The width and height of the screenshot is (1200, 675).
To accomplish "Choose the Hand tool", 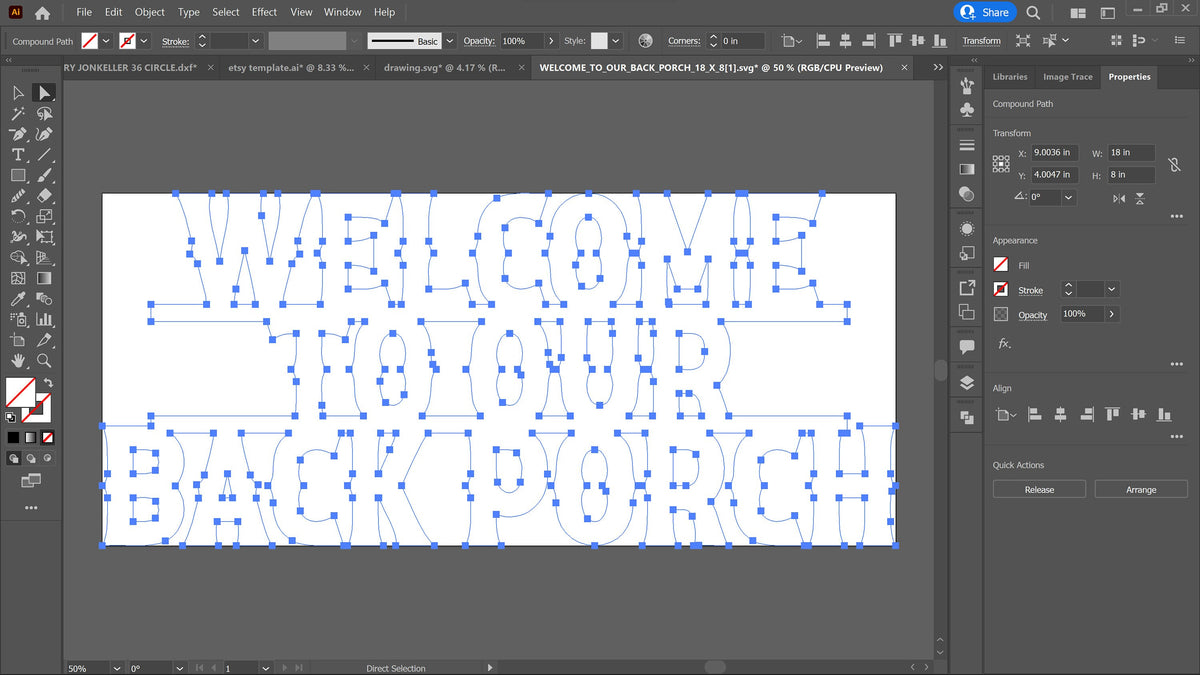I will click(18, 361).
